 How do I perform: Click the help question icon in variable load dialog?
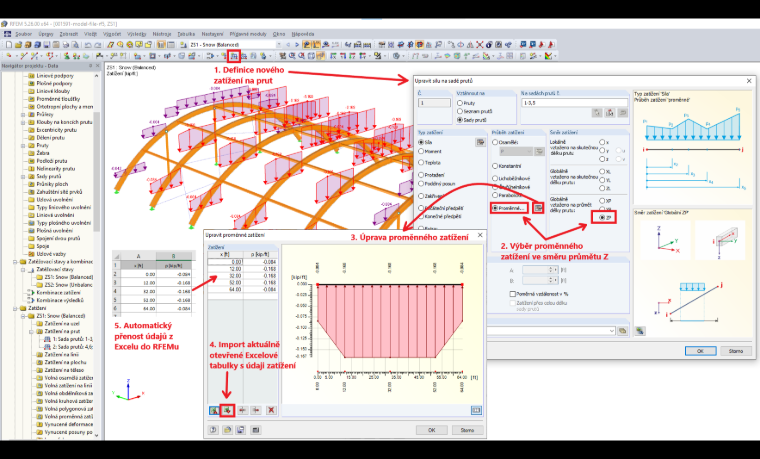click(x=213, y=430)
